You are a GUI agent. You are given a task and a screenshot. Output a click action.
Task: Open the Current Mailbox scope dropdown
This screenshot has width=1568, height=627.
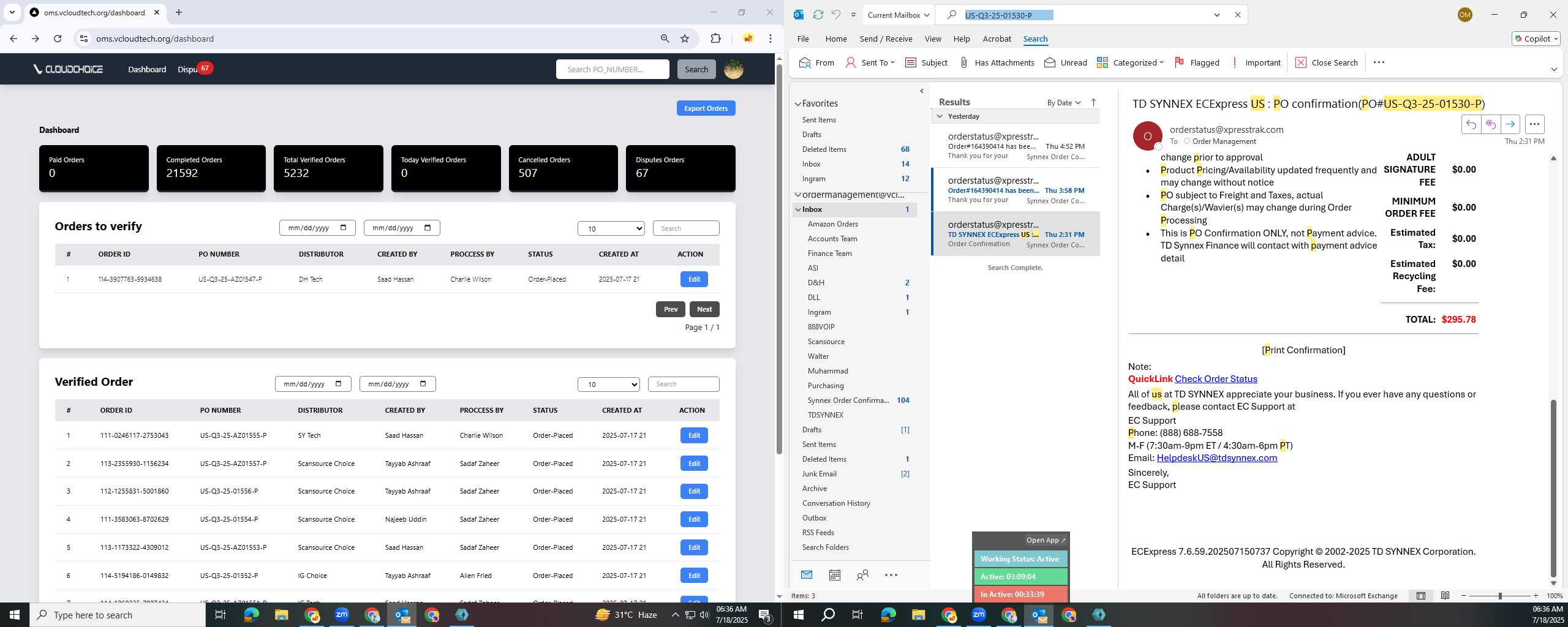(899, 15)
